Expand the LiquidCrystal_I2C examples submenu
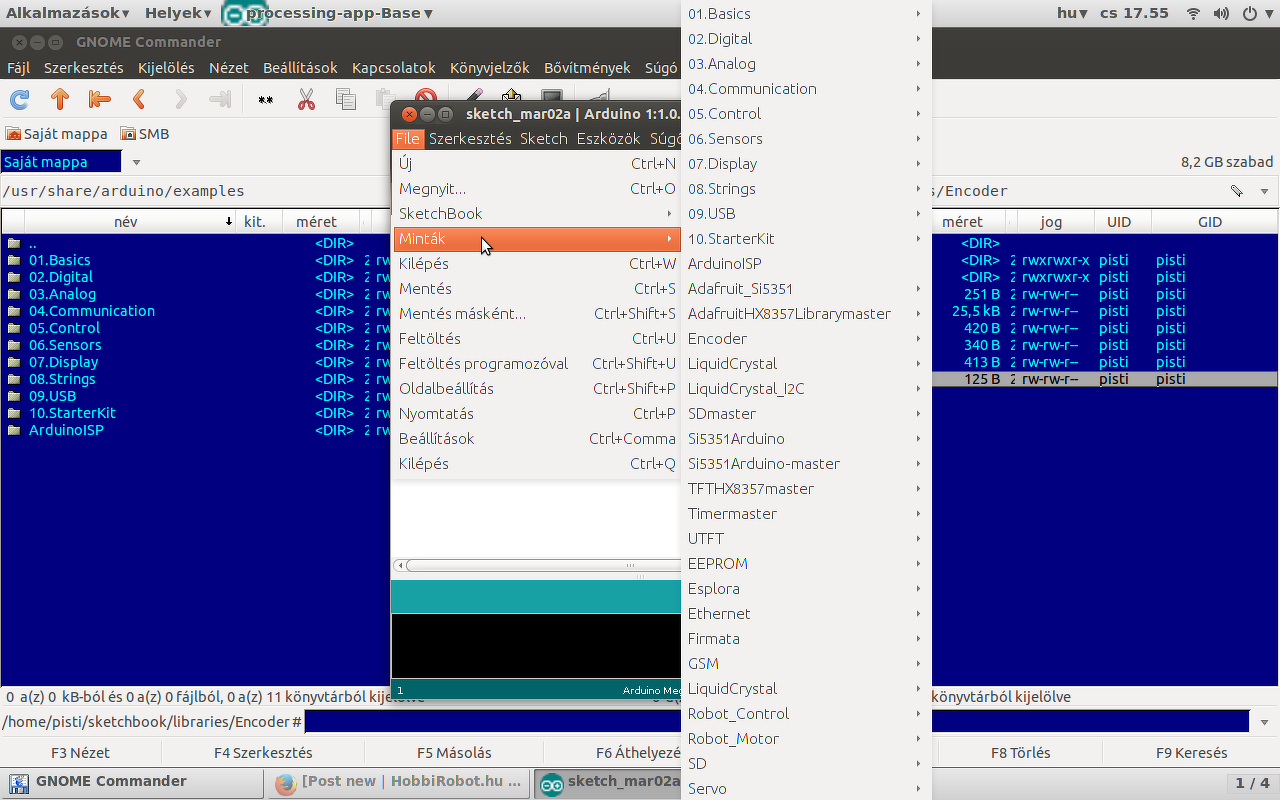 806,389
